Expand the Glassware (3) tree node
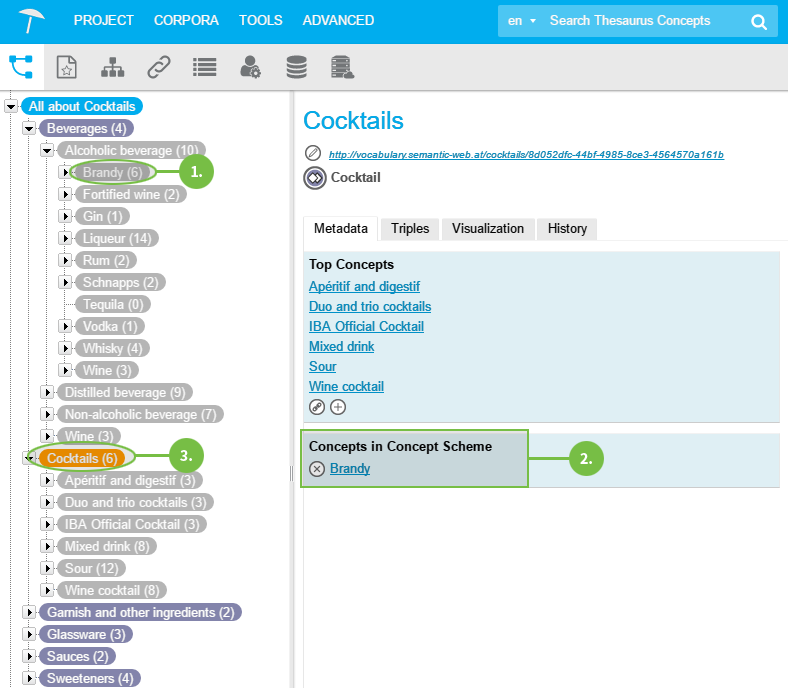 29,634
